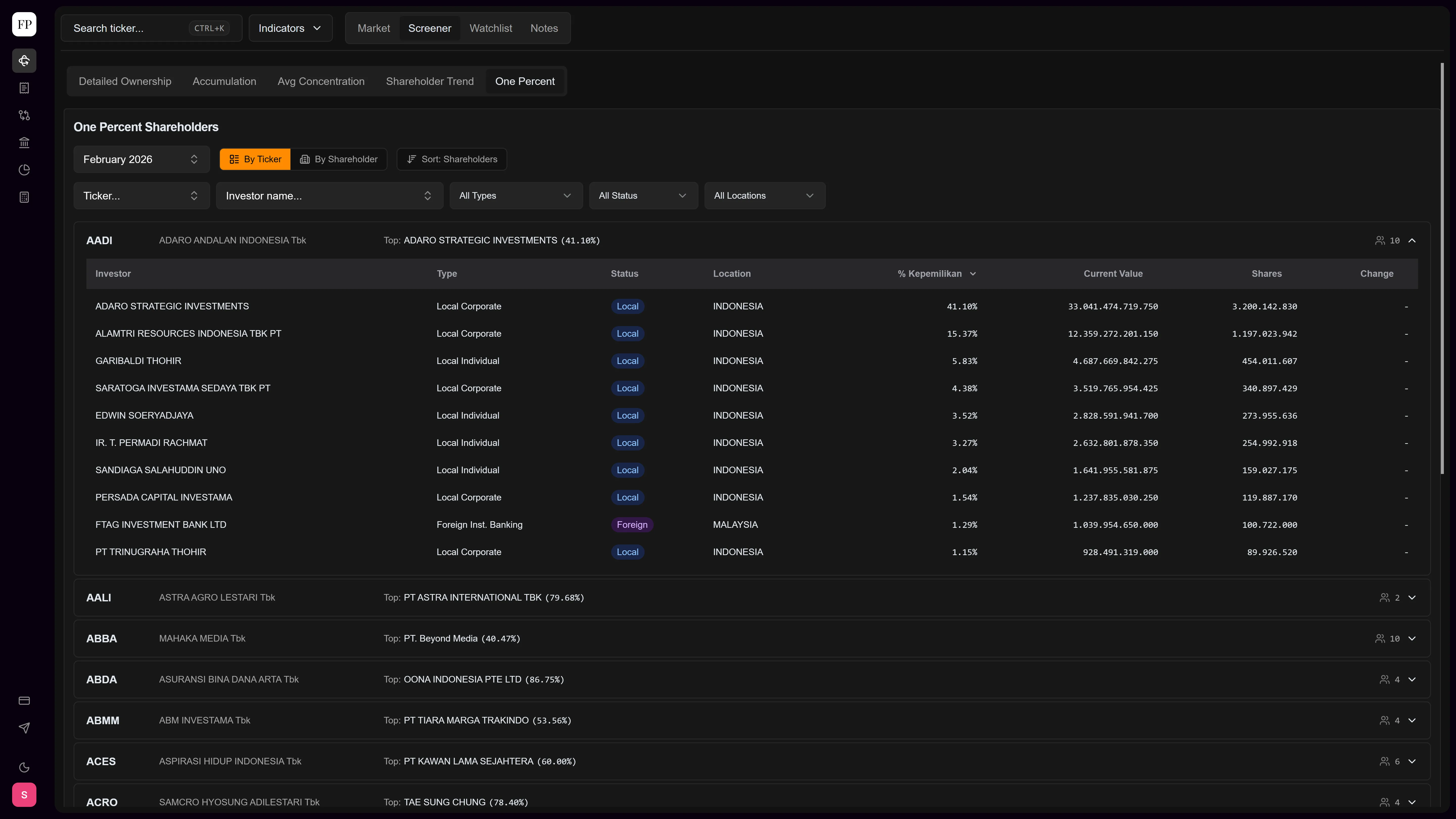Open the All Status dropdown
The image size is (1456, 819).
(643, 196)
